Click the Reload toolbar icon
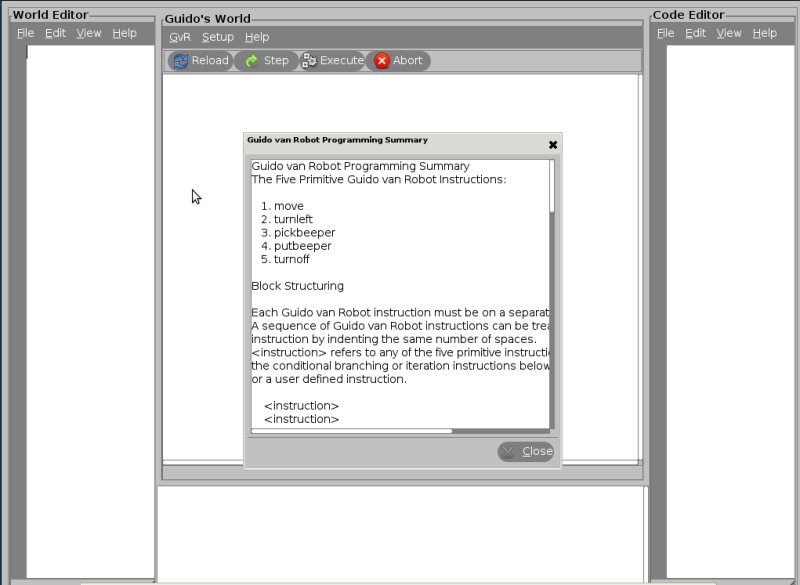This screenshot has height=585, width=800. click(181, 61)
